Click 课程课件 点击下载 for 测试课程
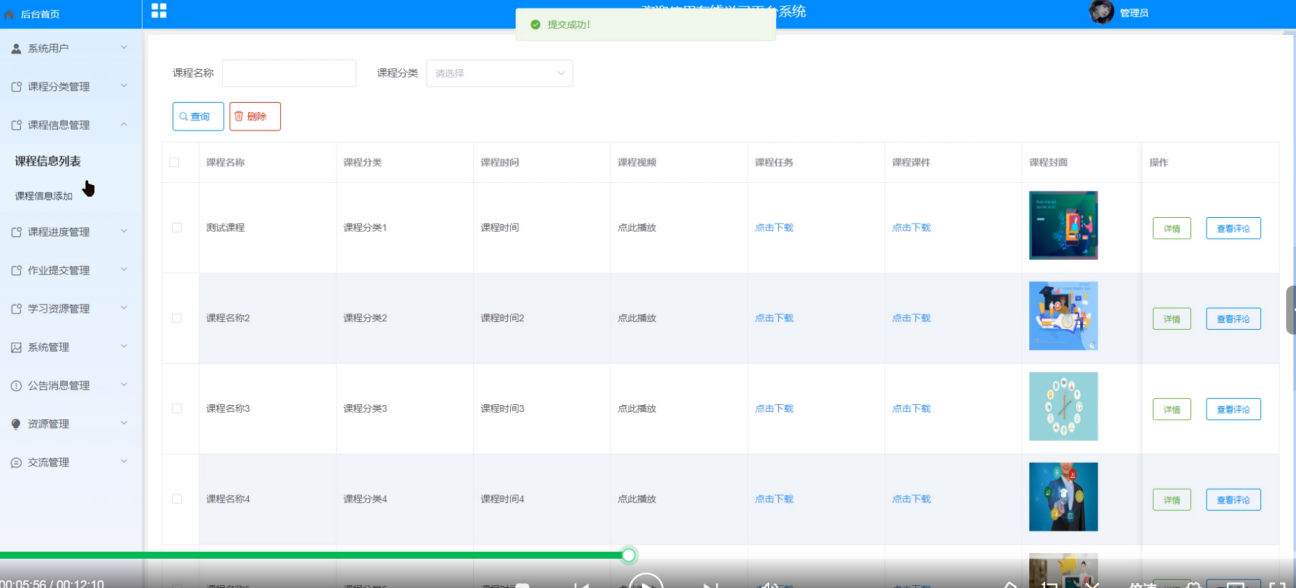The width and height of the screenshot is (1296, 588). pos(911,228)
